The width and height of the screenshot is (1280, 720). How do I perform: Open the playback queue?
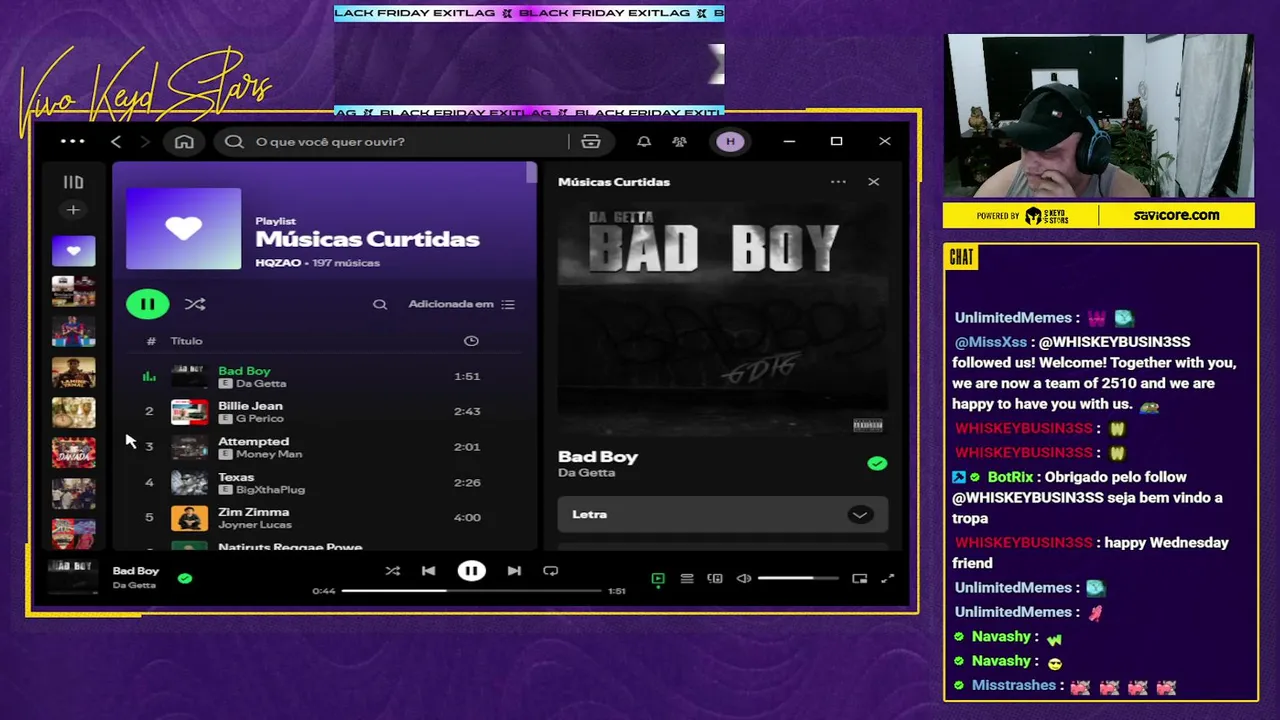coord(687,579)
